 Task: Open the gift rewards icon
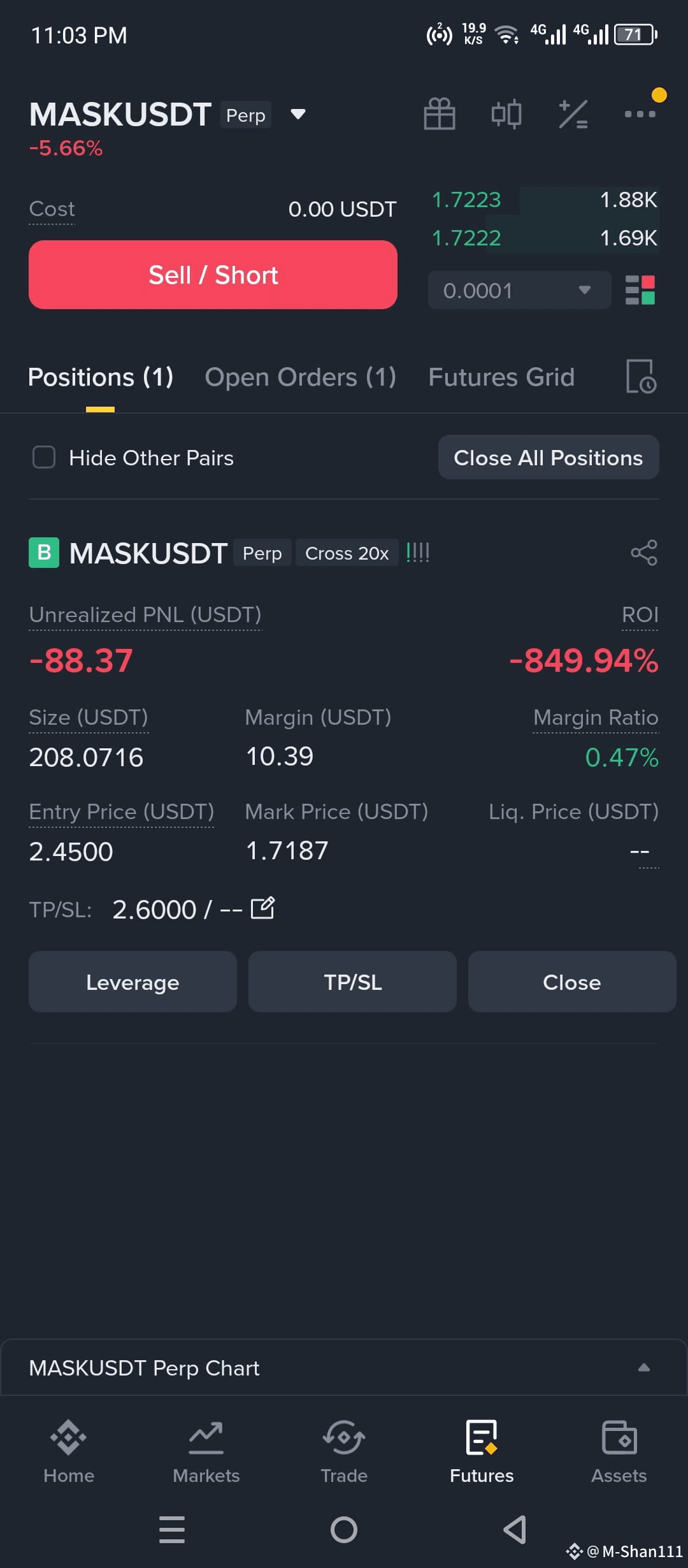pyautogui.click(x=440, y=114)
